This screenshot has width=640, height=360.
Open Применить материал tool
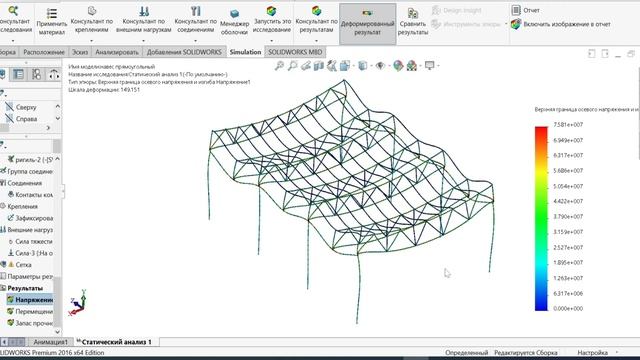pyautogui.click(x=52, y=22)
